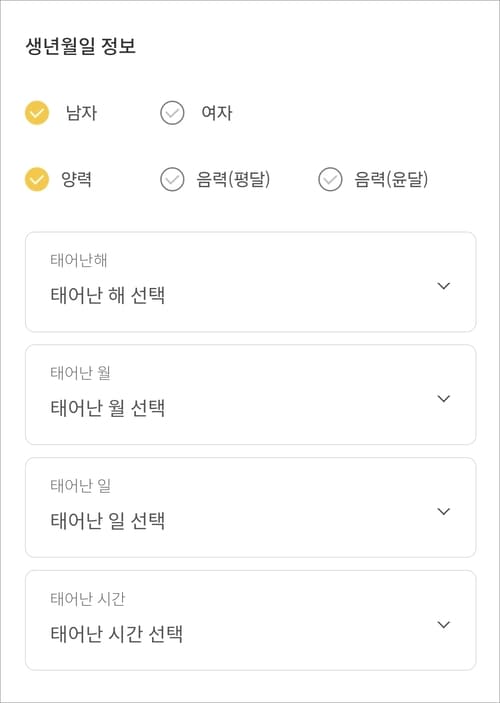Choose the 음력(윤달) calendar label

point(391,179)
